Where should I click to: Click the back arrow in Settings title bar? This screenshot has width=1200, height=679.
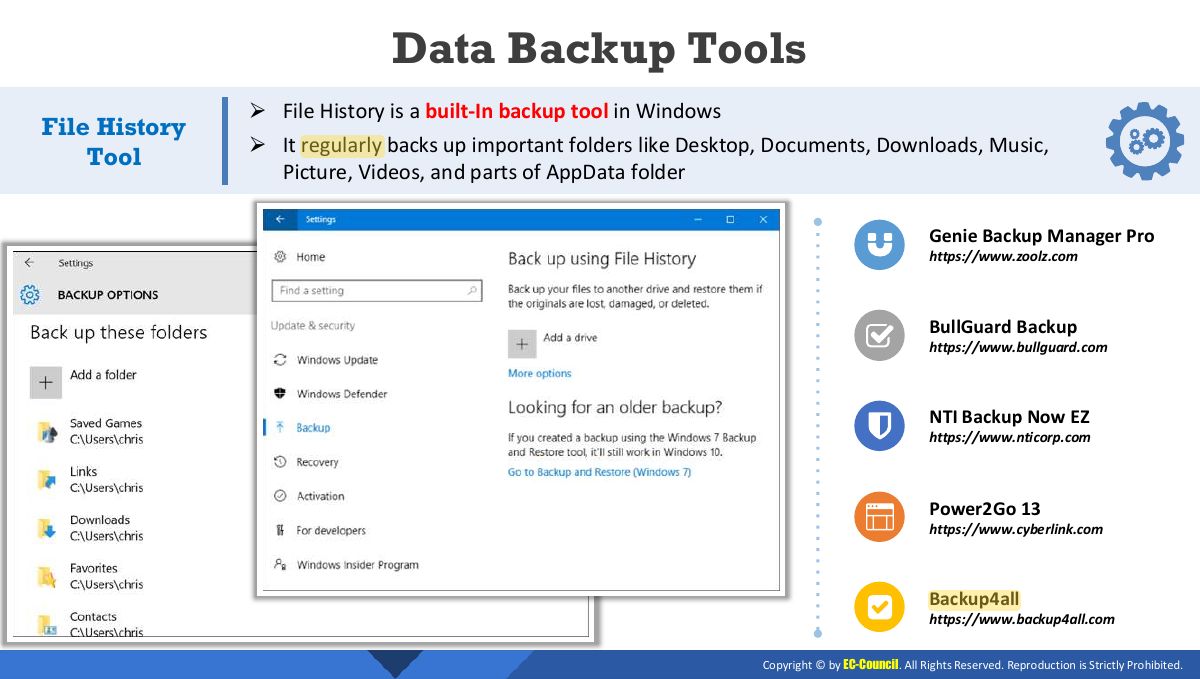click(280, 219)
